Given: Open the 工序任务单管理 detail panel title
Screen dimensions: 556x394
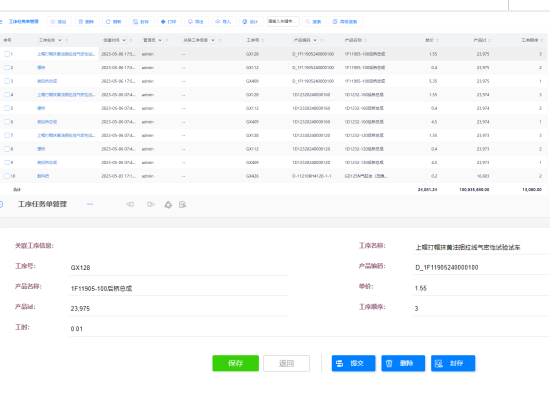Looking at the screenshot, I should pyautogui.click(x=42, y=204).
